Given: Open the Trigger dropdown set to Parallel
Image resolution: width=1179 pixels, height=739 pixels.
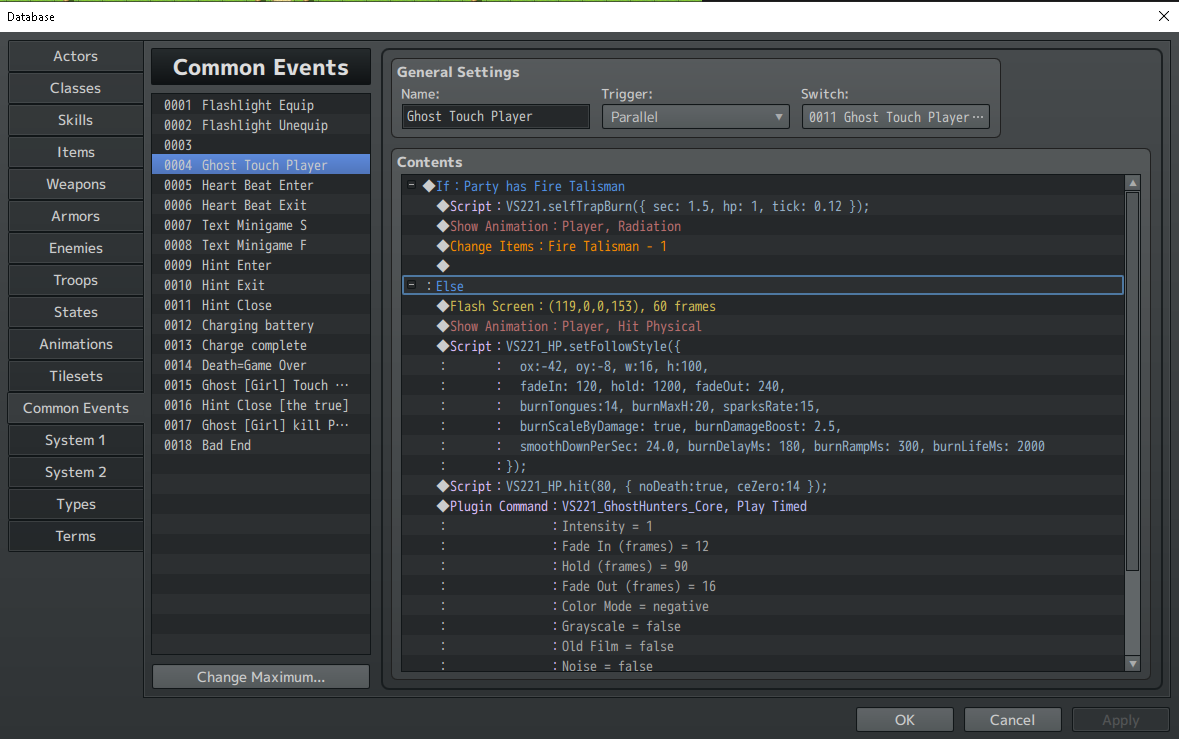Looking at the screenshot, I should (695, 117).
